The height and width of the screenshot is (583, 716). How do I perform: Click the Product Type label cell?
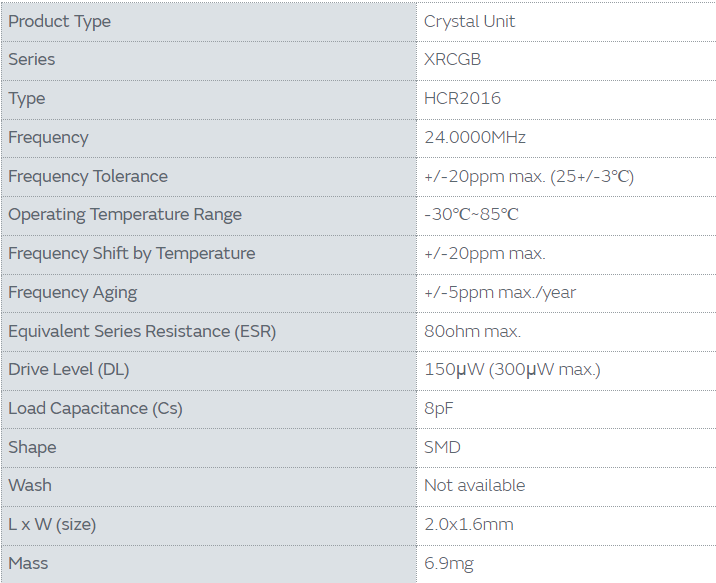pyautogui.click(x=59, y=21)
